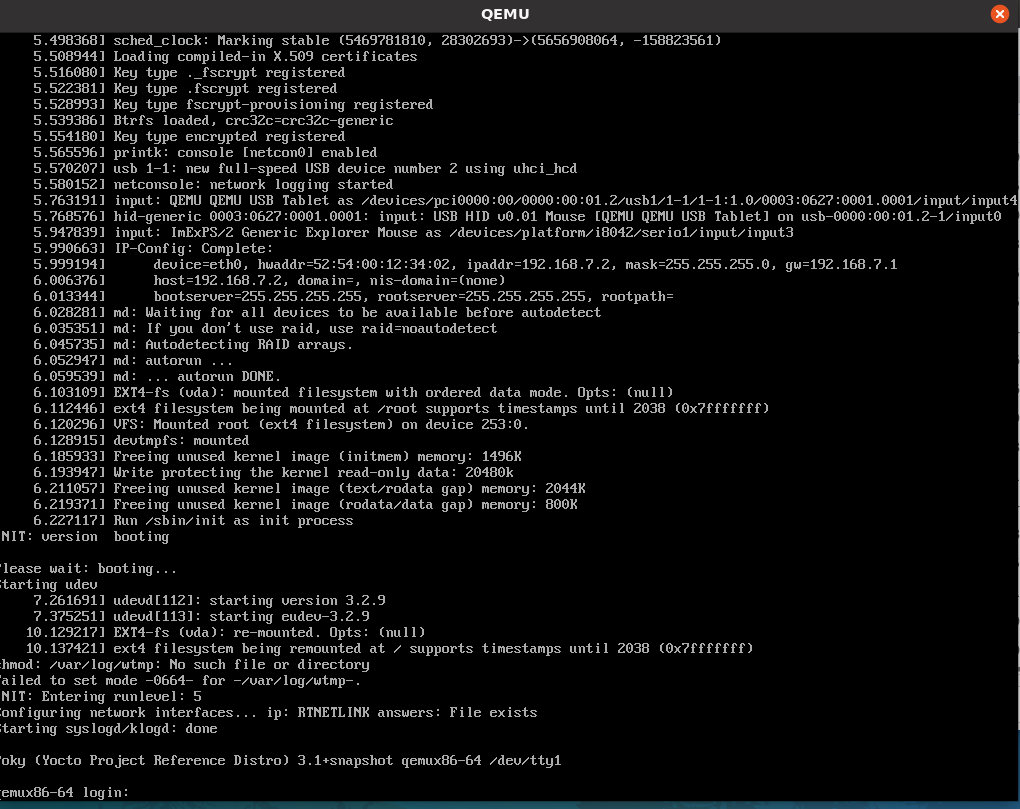Click 'devtmpfs: mounted' line
This screenshot has height=809, width=1020.
(141, 441)
